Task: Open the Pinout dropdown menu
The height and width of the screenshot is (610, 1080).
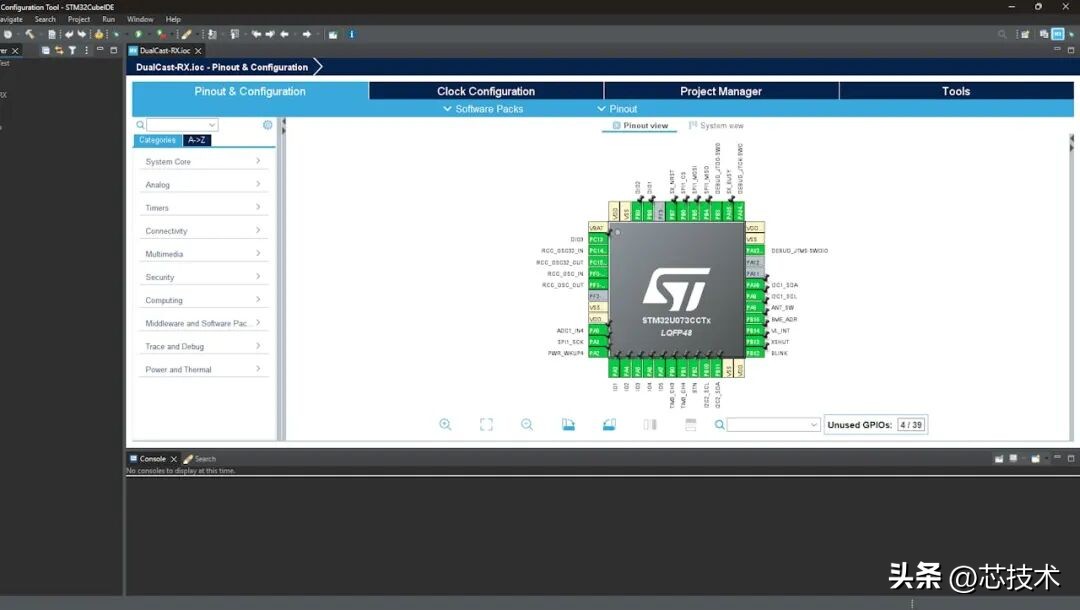Action: [617, 109]
